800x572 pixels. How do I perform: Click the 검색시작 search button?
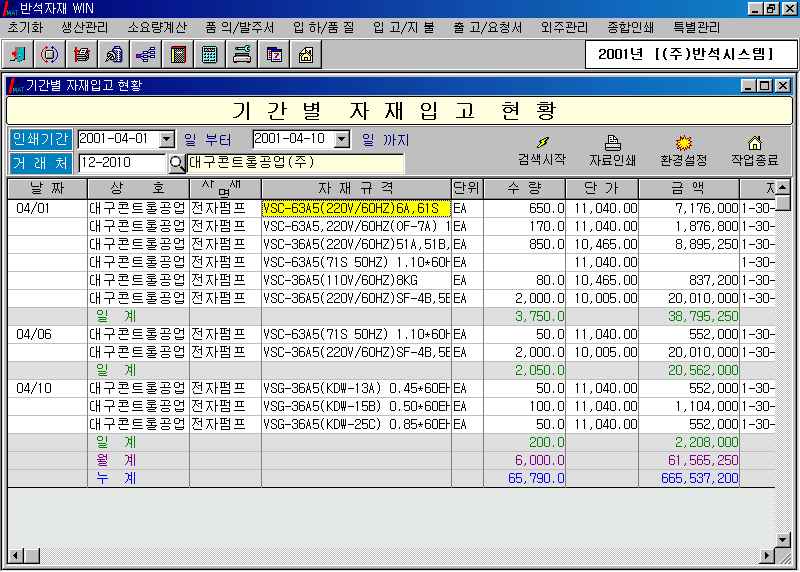pyautogui.click(x=542, y=151)
